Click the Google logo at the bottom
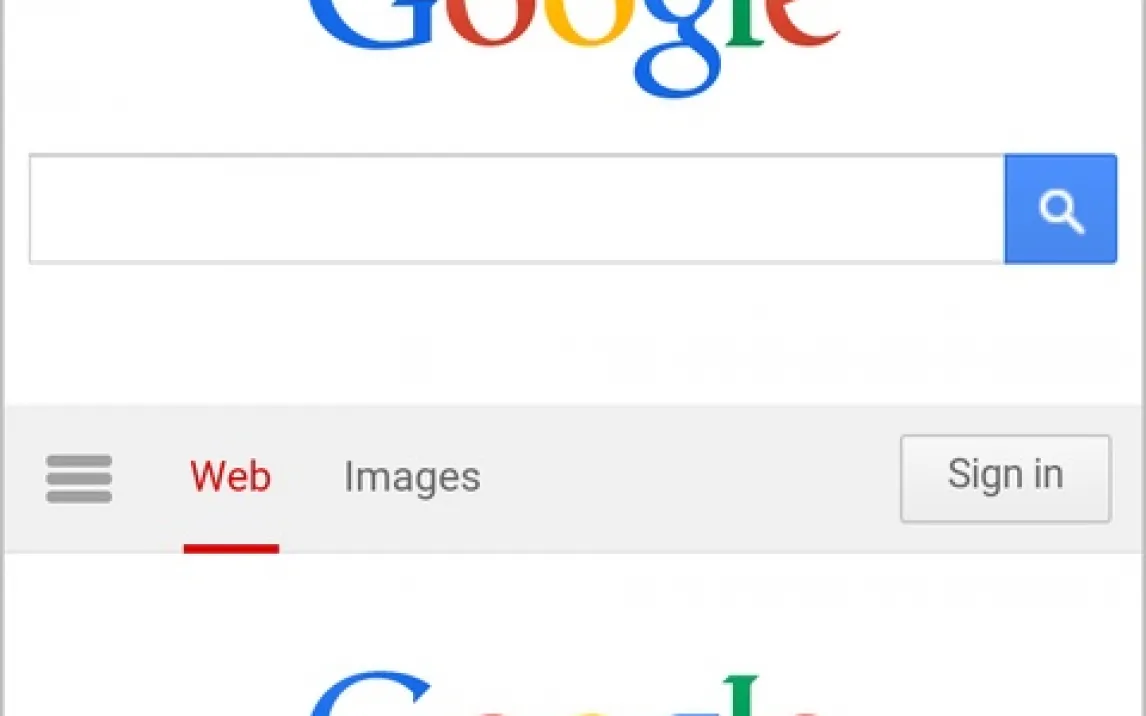 (566, 694)
